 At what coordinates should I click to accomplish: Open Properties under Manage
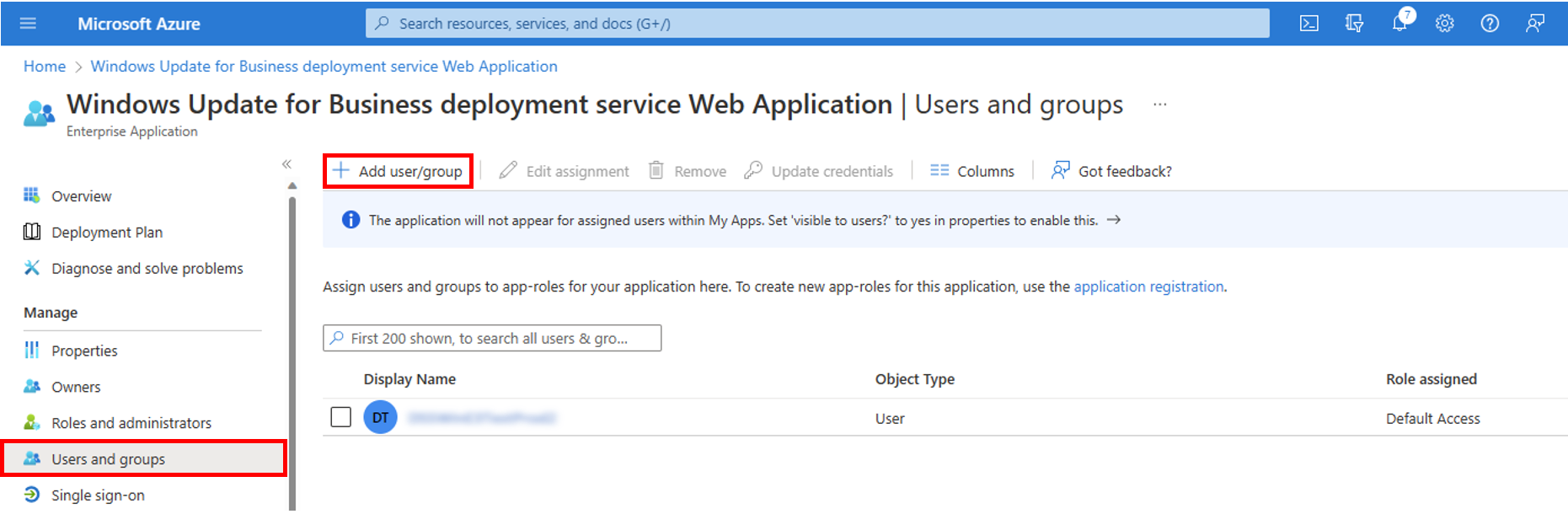coord(84,351)
